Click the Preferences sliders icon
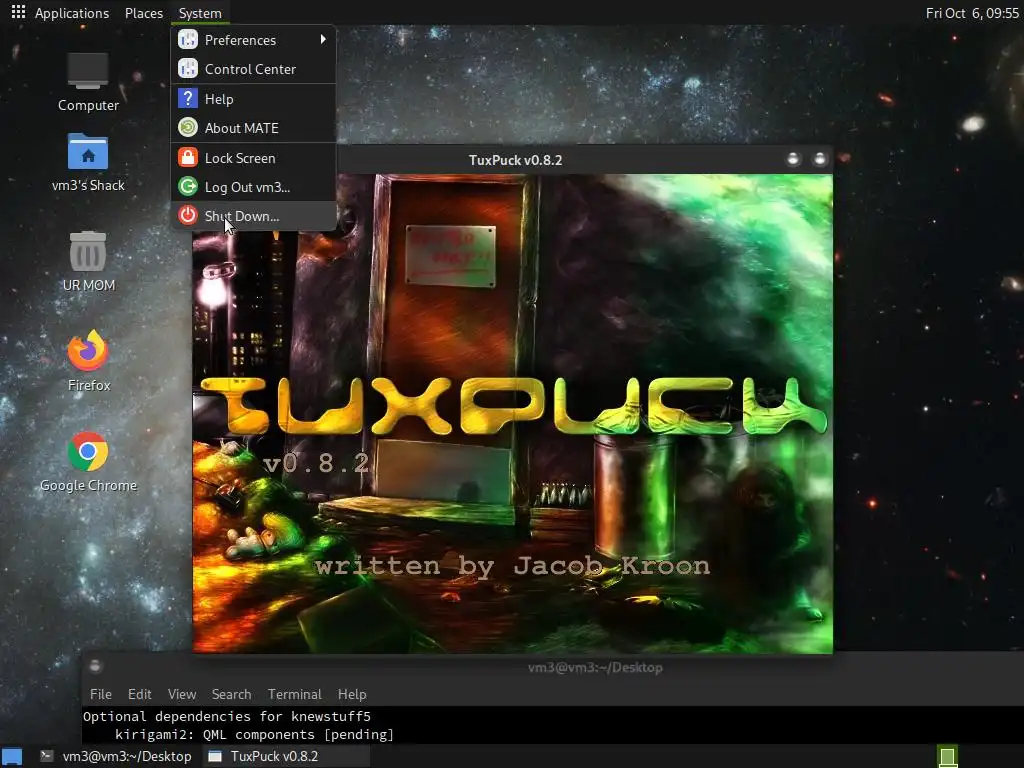 tap(188, 40)
